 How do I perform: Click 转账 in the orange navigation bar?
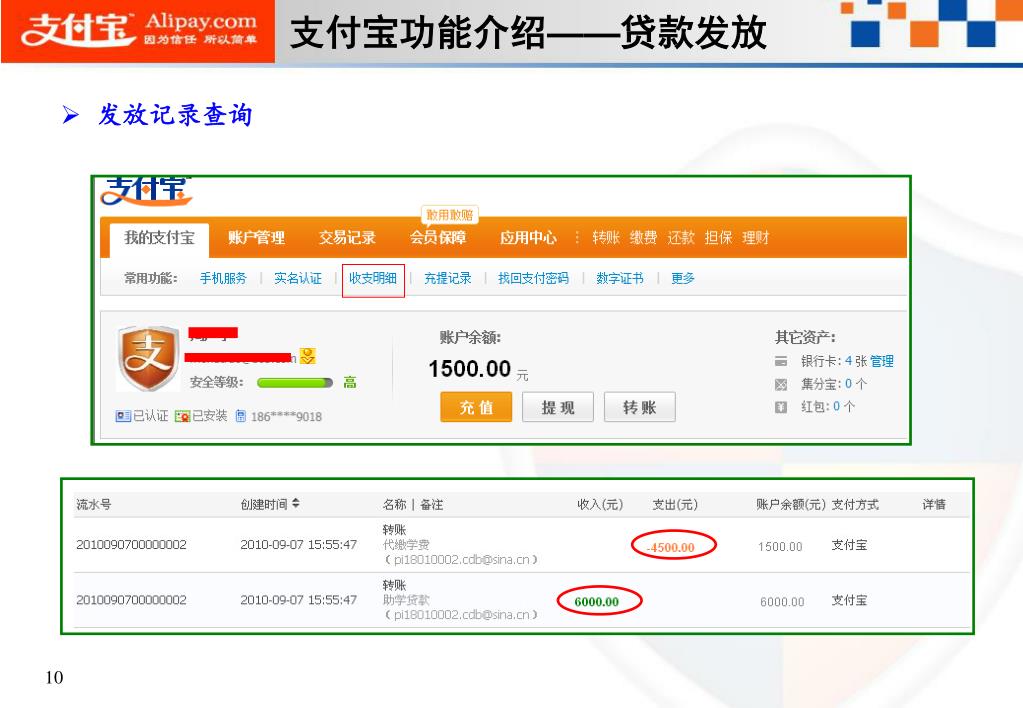[606, 238]
